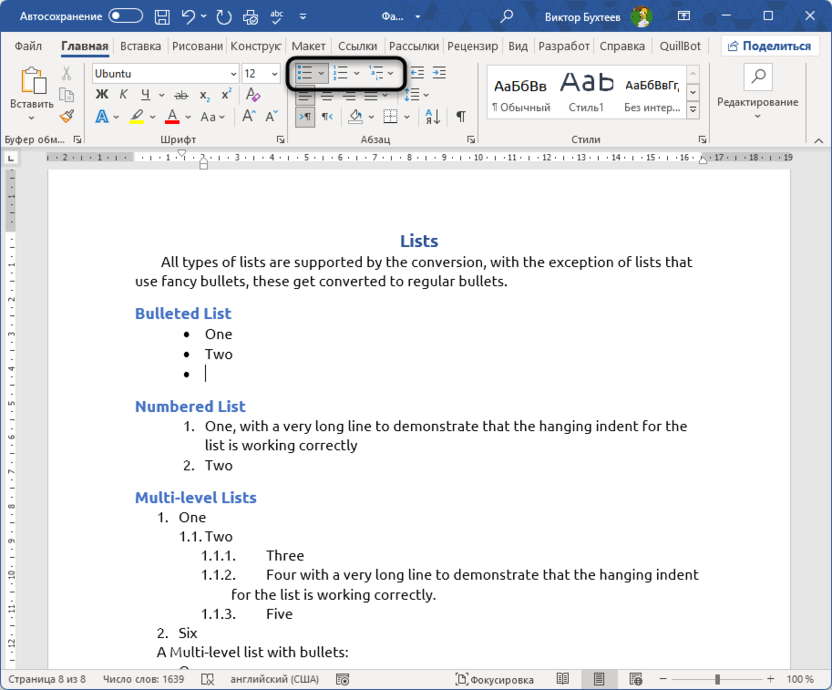
Task: Toggle bold formatting for selected text
Action: tap(101, 93)
